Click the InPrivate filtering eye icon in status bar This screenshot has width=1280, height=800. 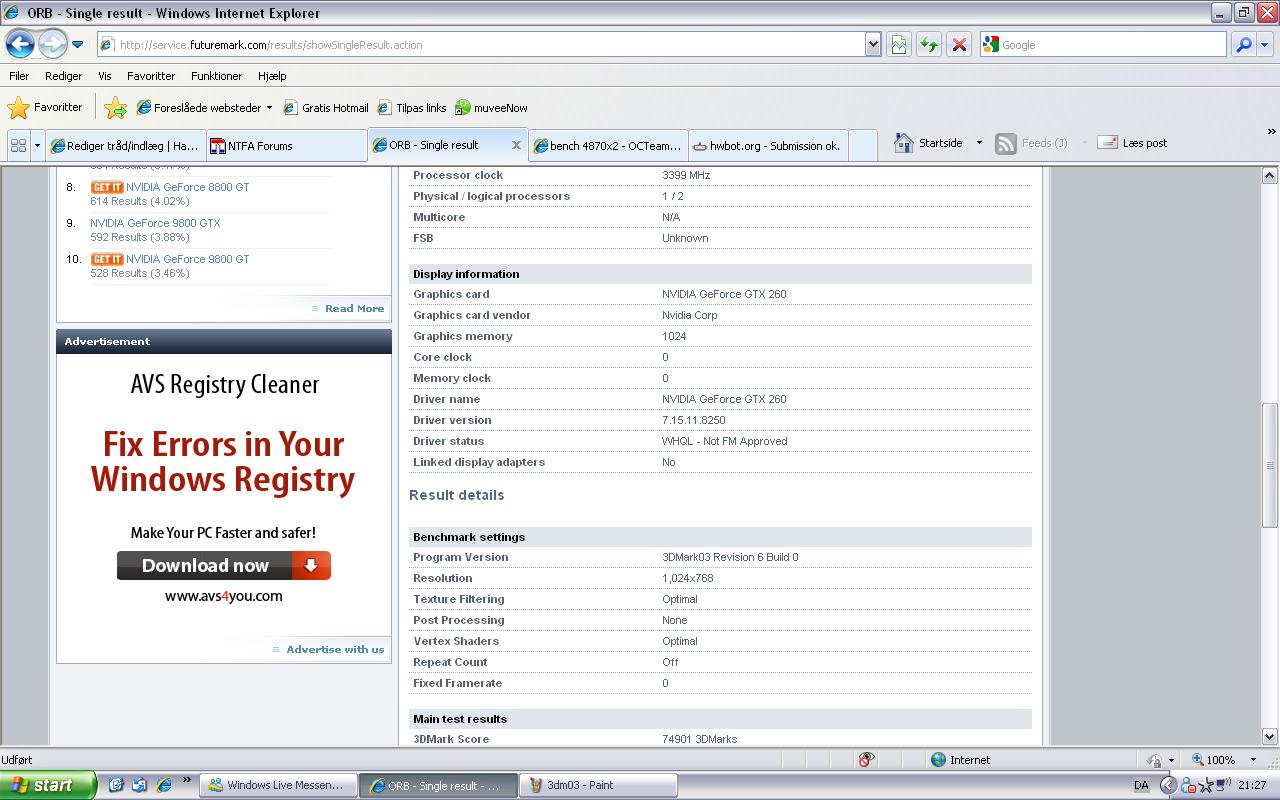pyautogui.click(x=866, y=760)
